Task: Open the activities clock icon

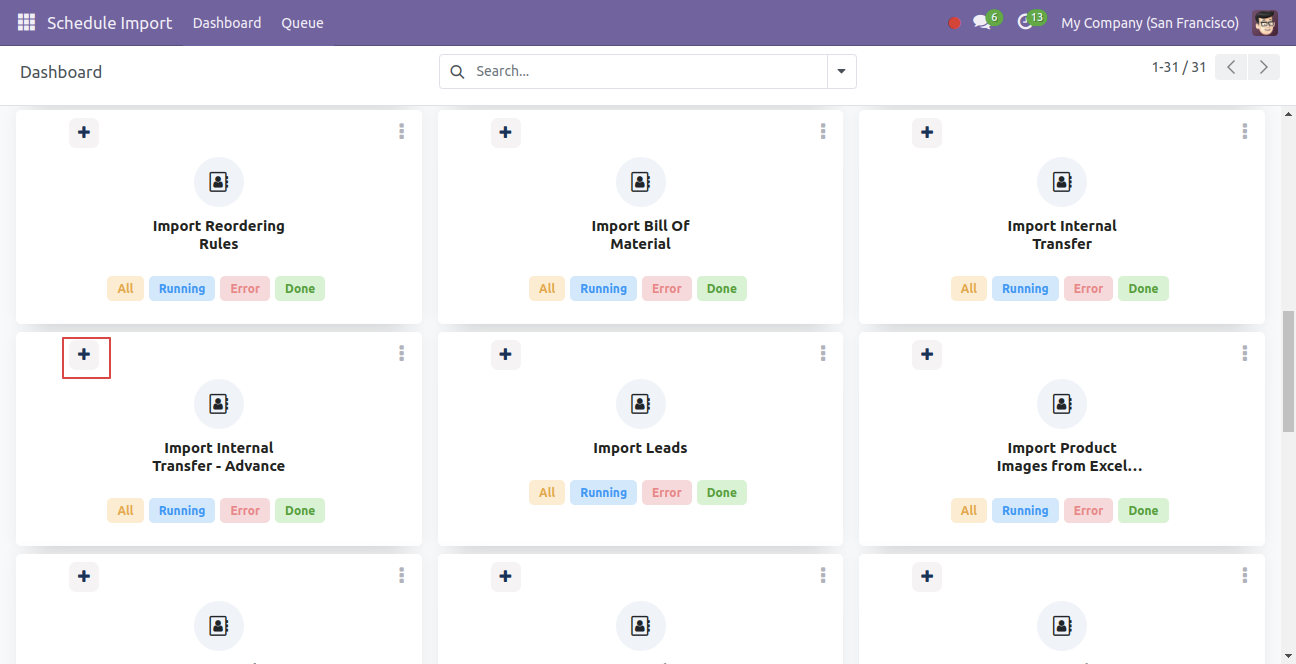Action: (1025, 22)
